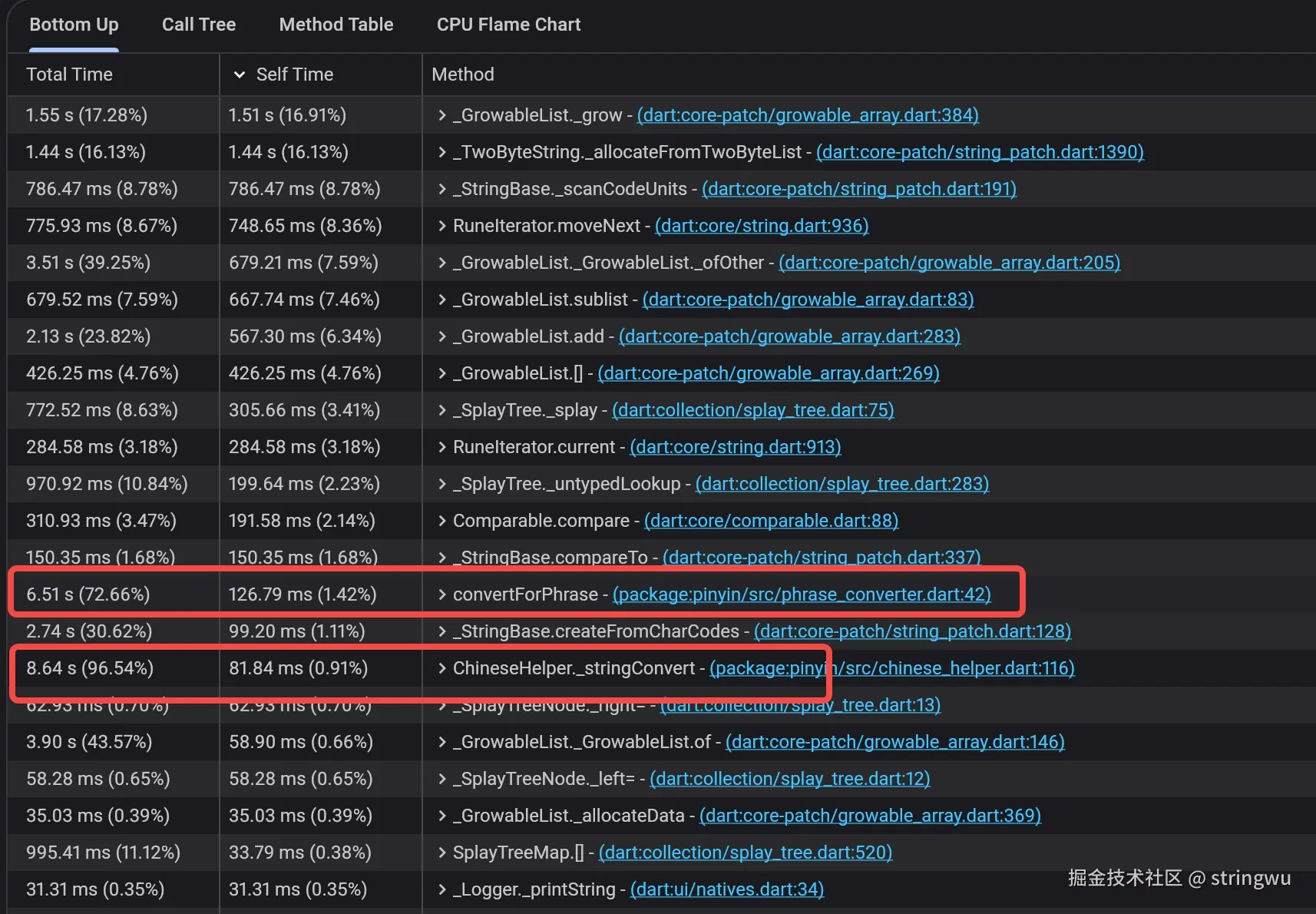Expand the _GrowableList._GrowableList.of row
This screenshot has height=914, width=1316.
[x=442, y=742]
